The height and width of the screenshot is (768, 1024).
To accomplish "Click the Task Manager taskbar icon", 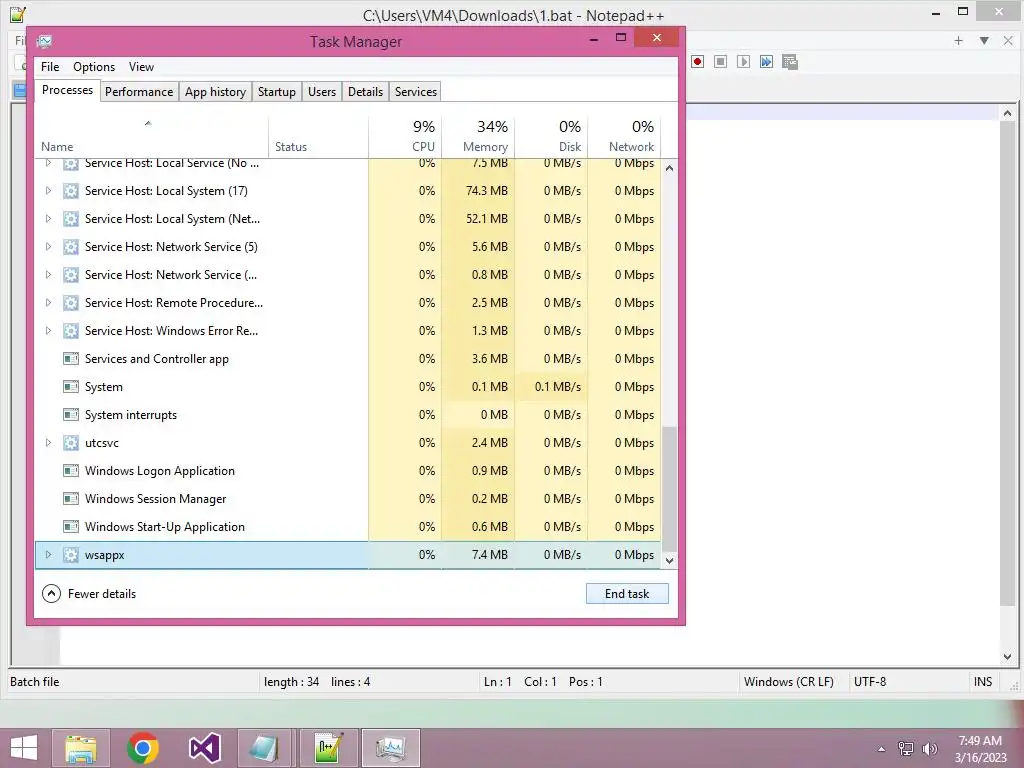I will pos(391,748).
